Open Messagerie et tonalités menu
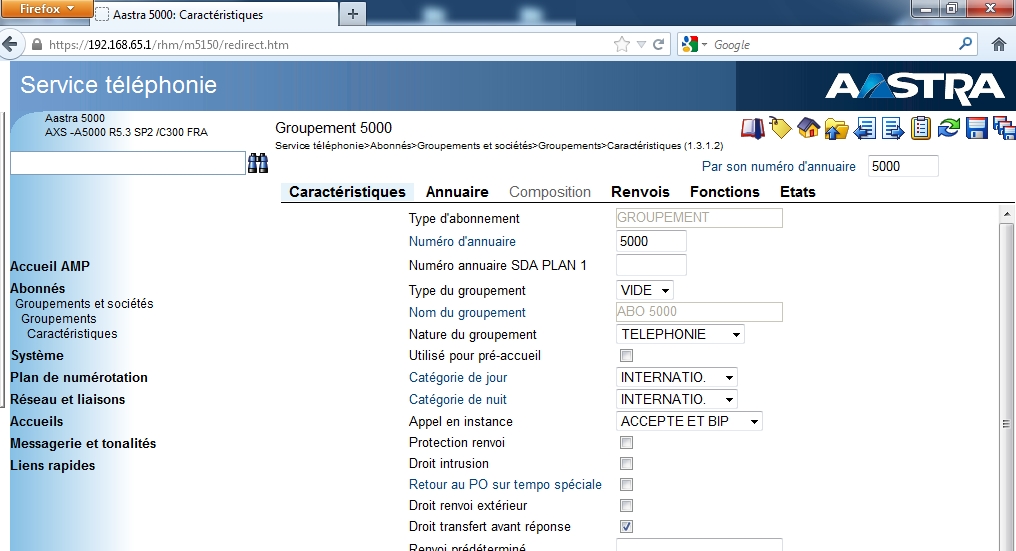The image size is (1016, 551). coord(83,443)
